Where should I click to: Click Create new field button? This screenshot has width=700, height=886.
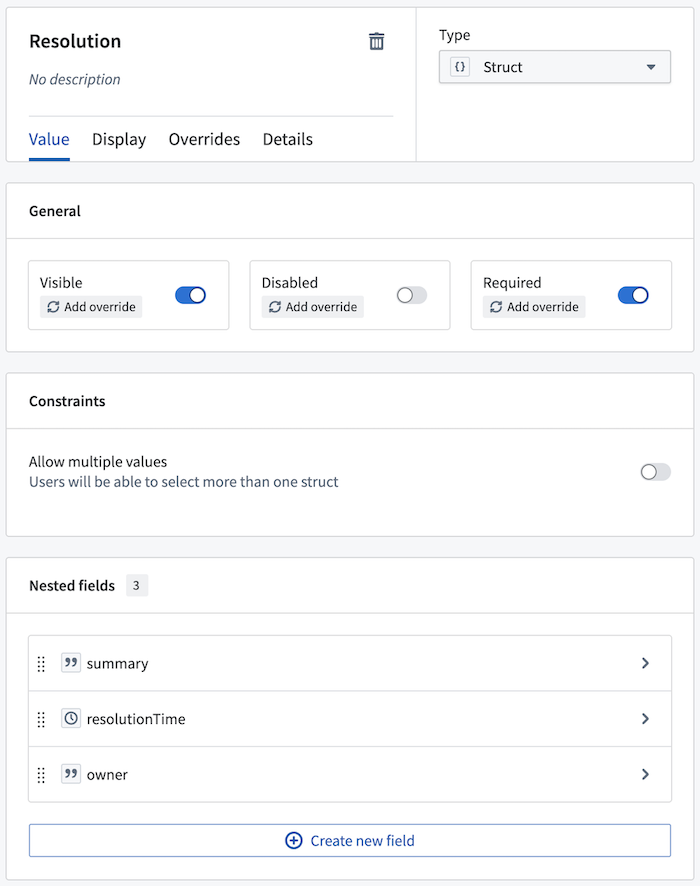pyautogui.click(x=349, y=841)
